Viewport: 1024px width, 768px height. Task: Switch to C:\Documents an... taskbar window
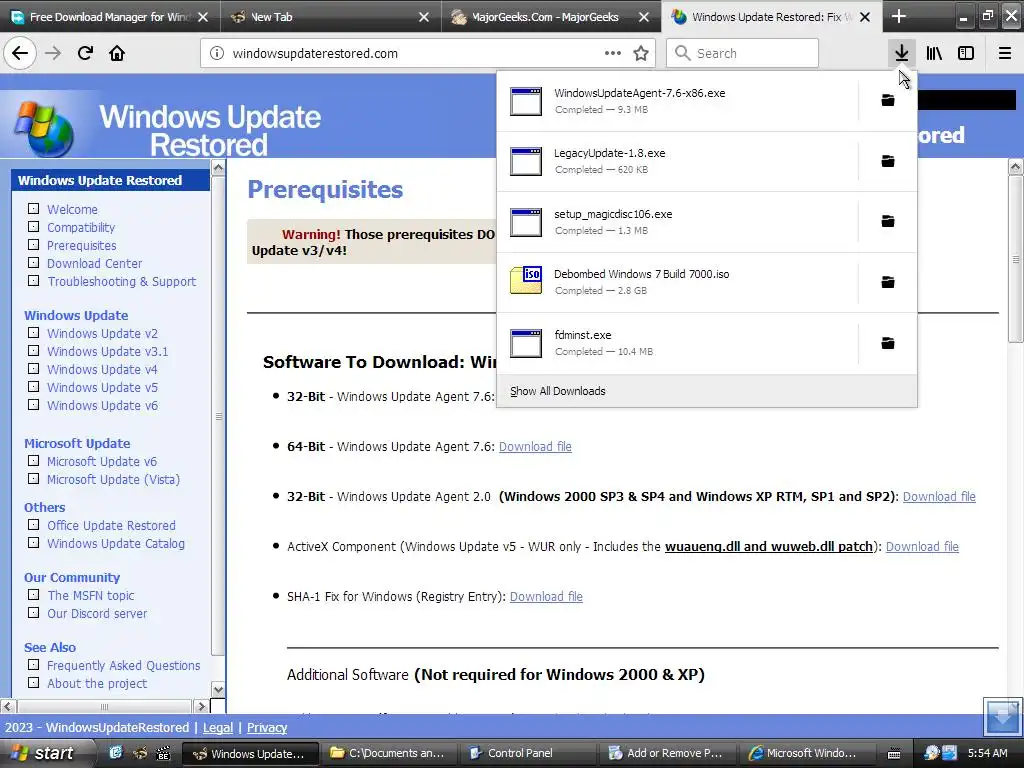(388, 754)
